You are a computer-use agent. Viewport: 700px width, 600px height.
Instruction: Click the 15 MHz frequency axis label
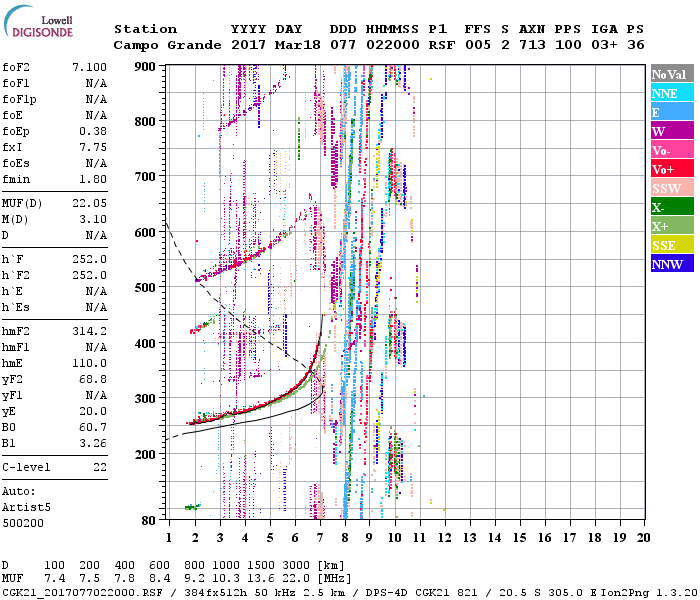pos(520,538)
